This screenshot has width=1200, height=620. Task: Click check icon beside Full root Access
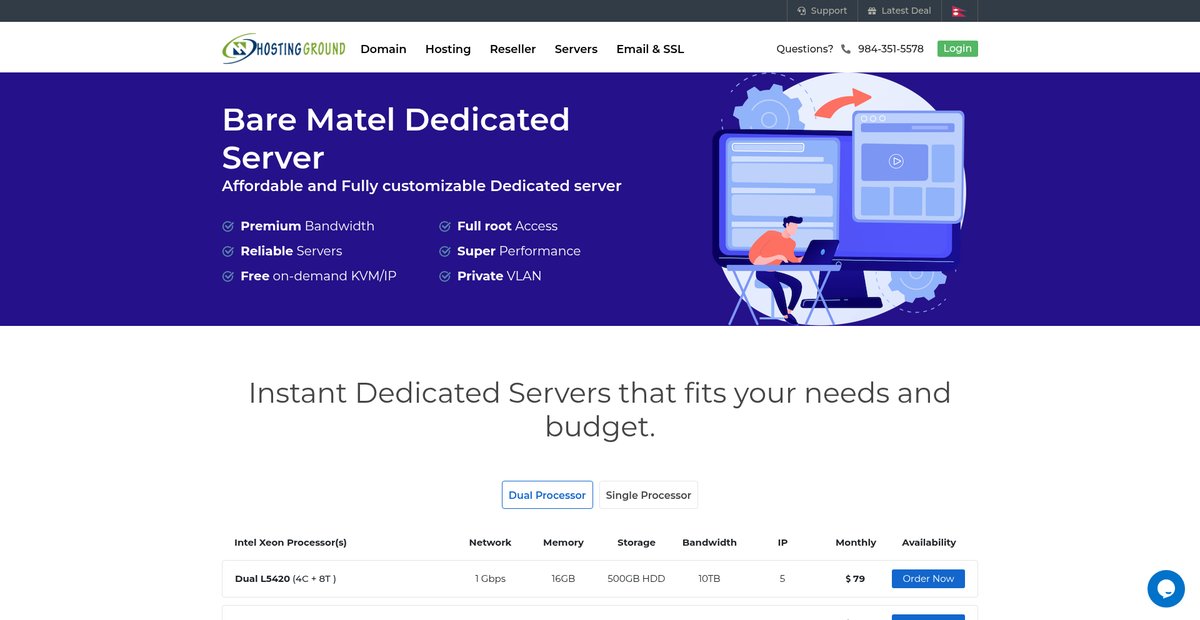(445, 227)
